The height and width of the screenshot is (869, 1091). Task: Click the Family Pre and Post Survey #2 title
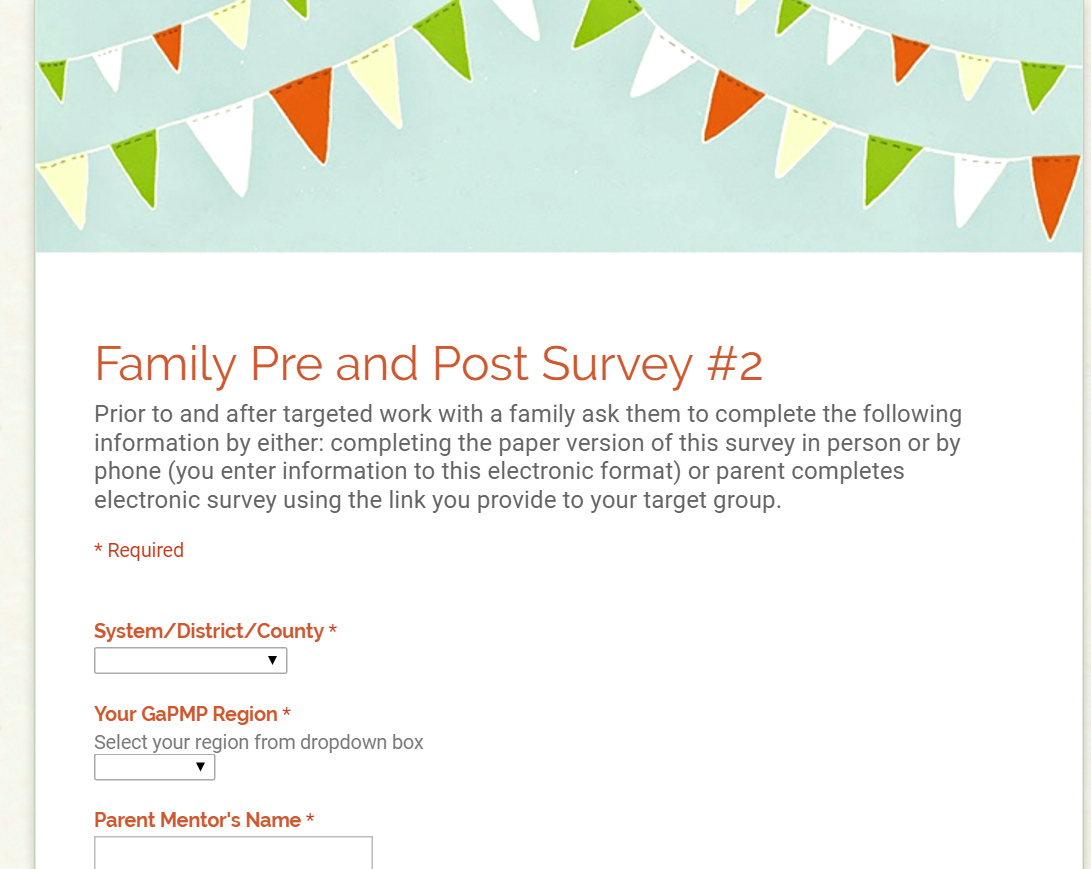tap(429, 364)
